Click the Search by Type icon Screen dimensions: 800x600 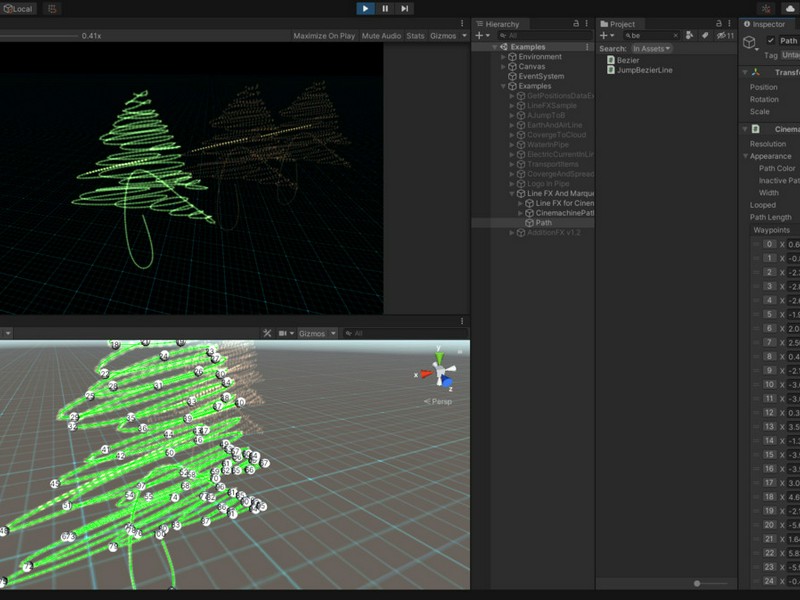coord(689,35)
